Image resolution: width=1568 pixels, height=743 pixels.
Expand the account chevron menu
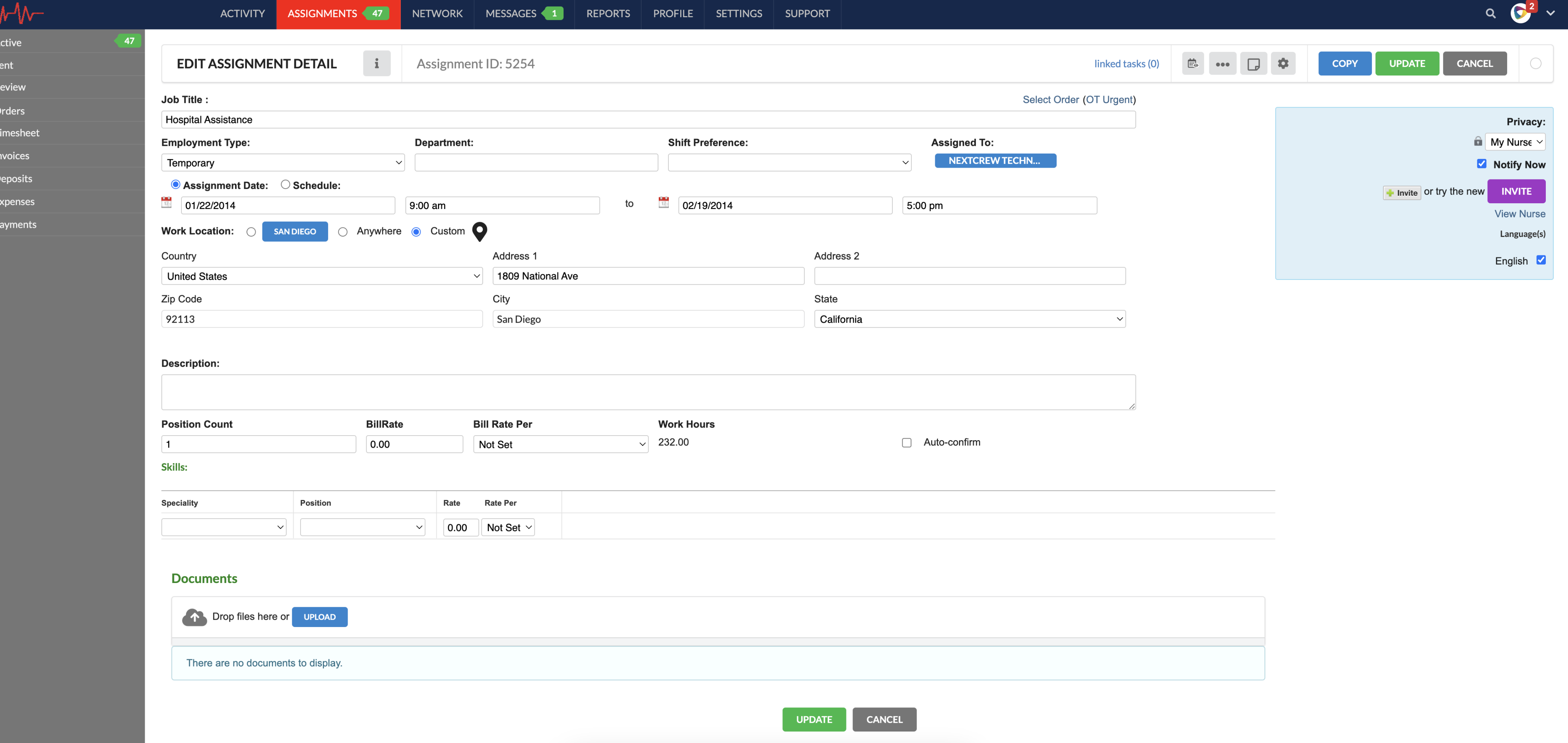tap(1550, 13)
